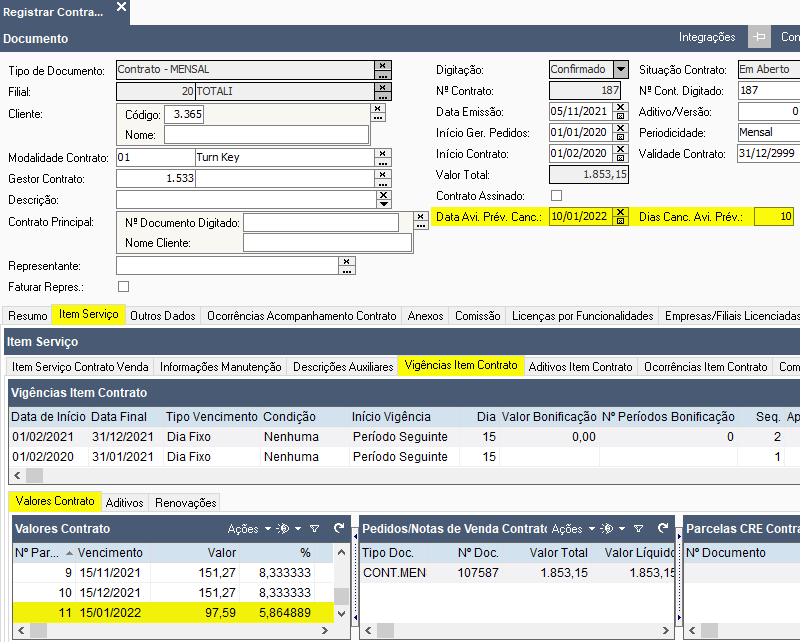The height and width of the screenshot is (642, 800).
Task: Click the Cliente Nome input field
Action: (x=266, y=135)
